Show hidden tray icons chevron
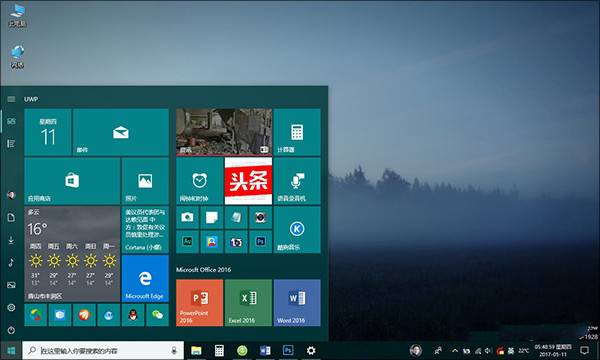This screenshot has width=600, height=360. pyautogui.click(x=455, y=350)
